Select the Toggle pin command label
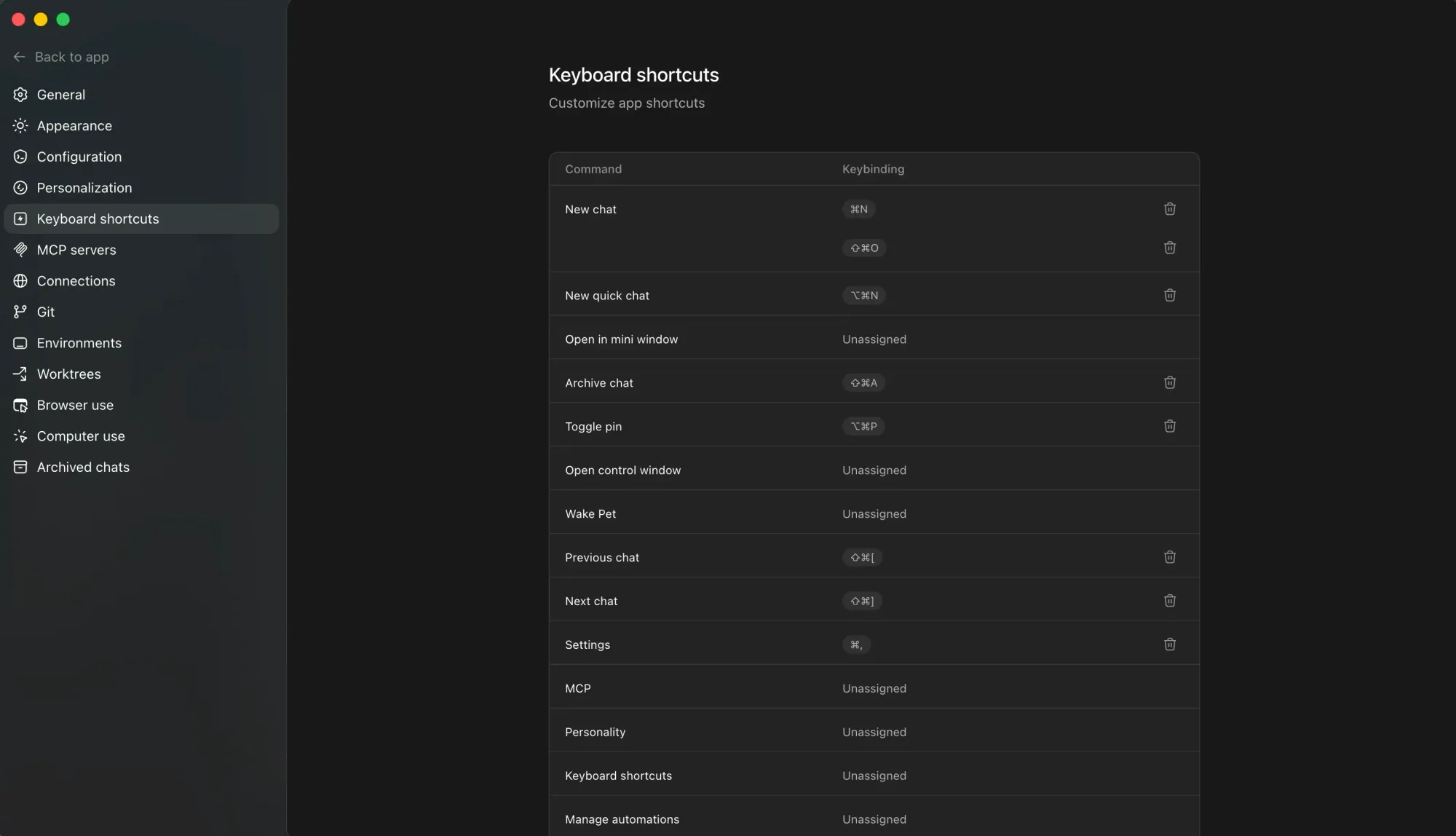 (x=593, y=427)
